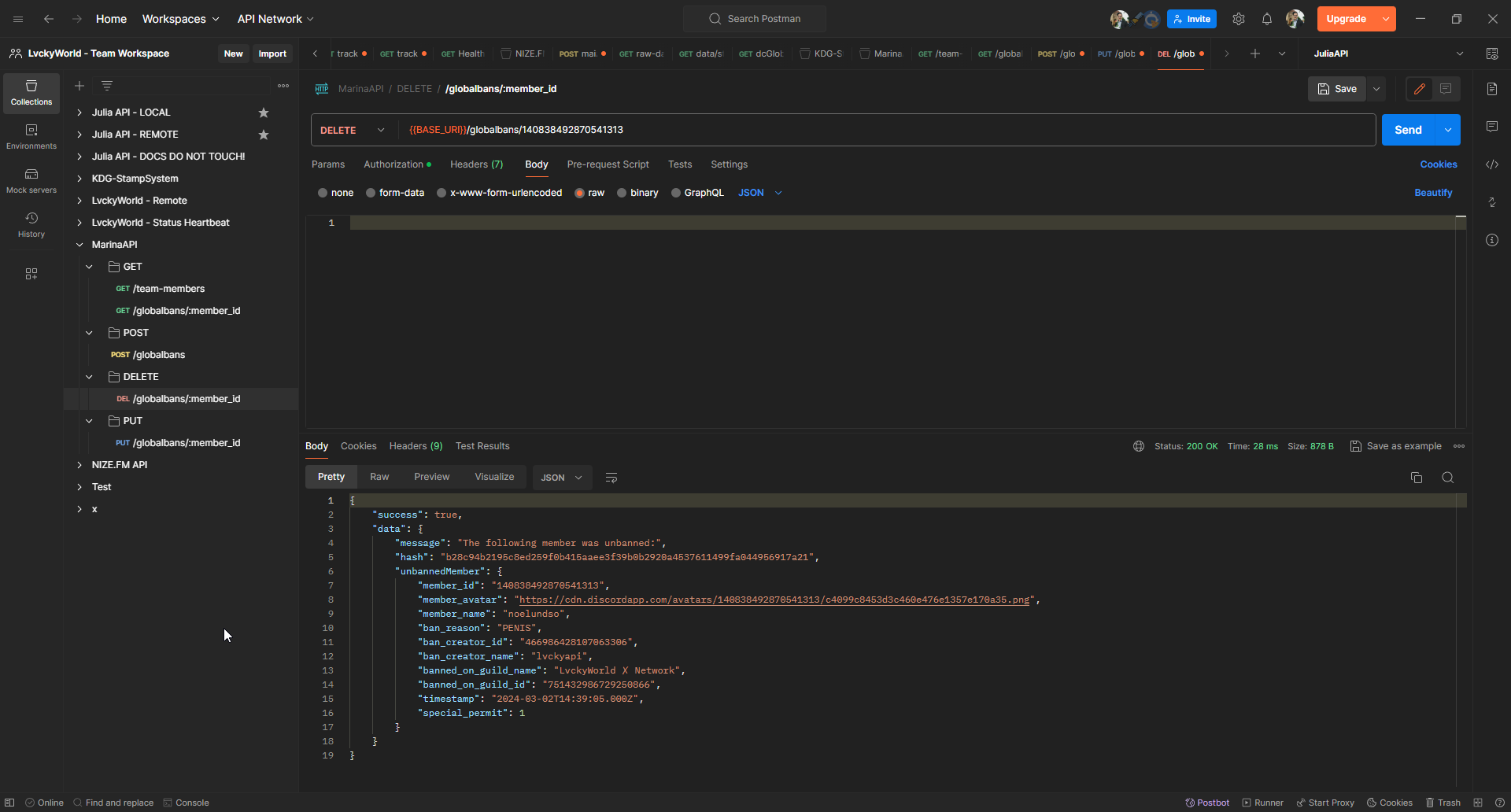Copy the response body to clipboard
The image size is (1511, 812).
click(x=1416, y=478)
